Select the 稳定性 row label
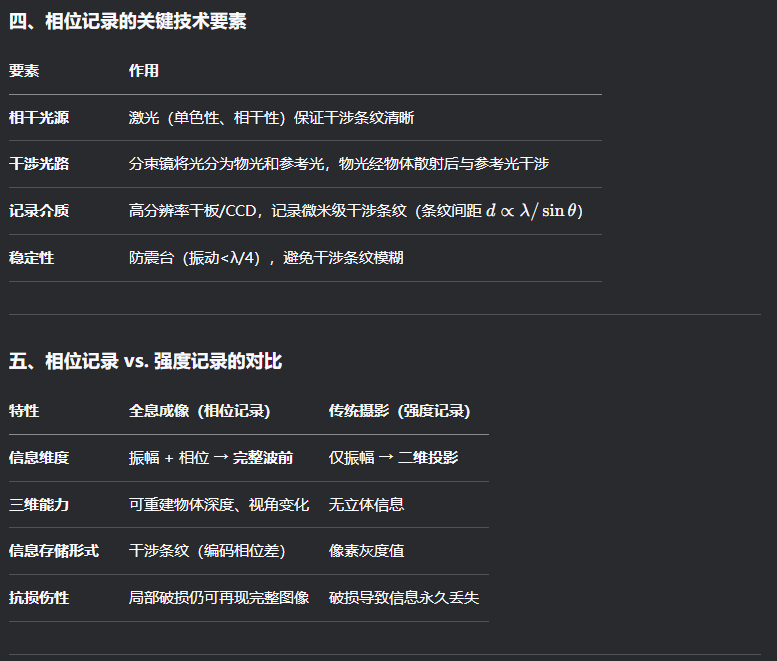This screenshot has height=661, width=777. 31,258
